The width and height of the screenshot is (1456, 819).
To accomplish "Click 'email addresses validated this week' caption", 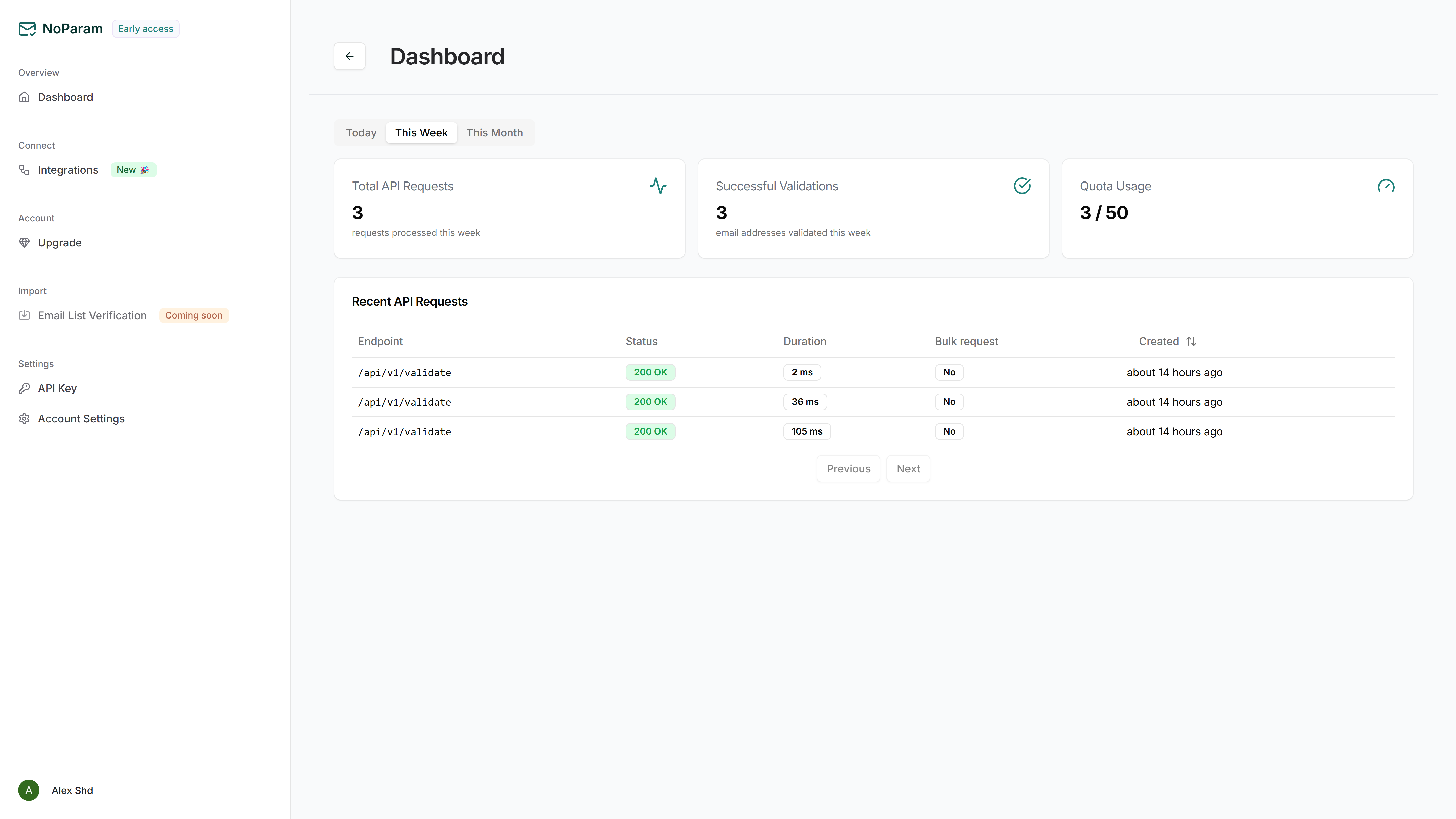I will [793, 233].
